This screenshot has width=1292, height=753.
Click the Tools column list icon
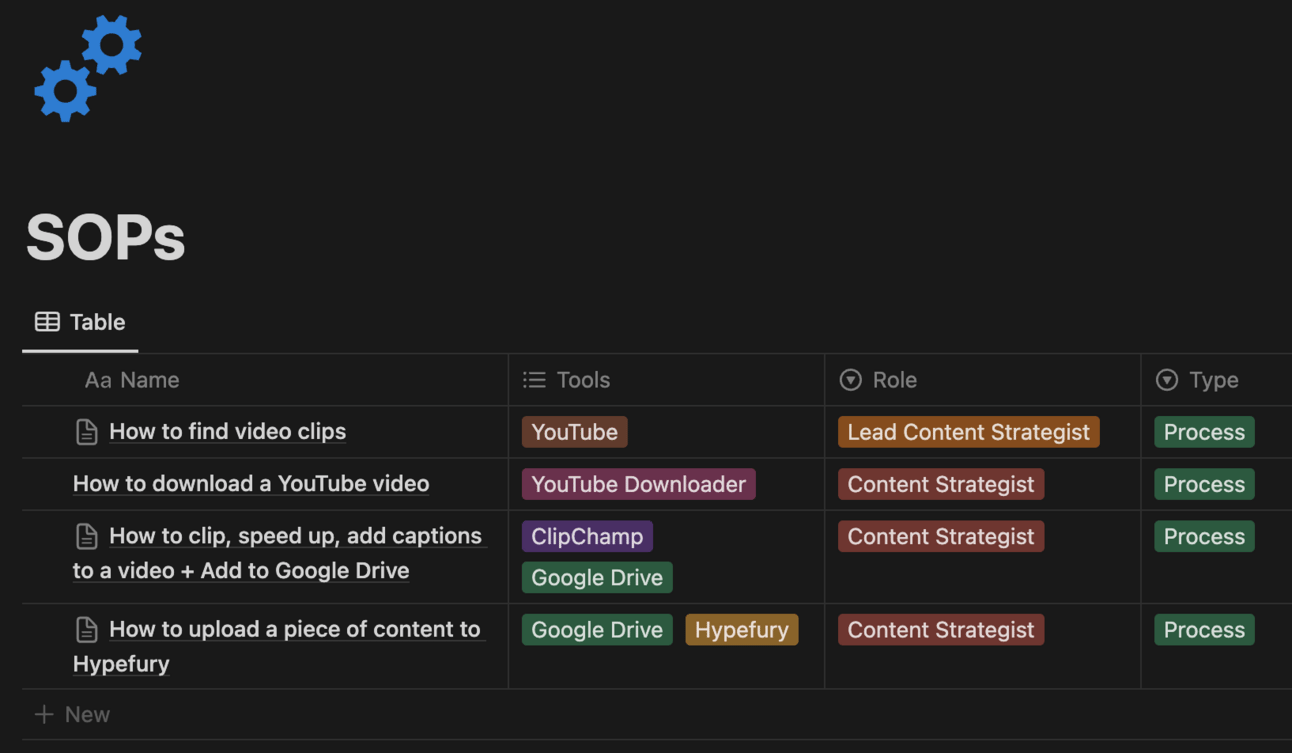535,380
